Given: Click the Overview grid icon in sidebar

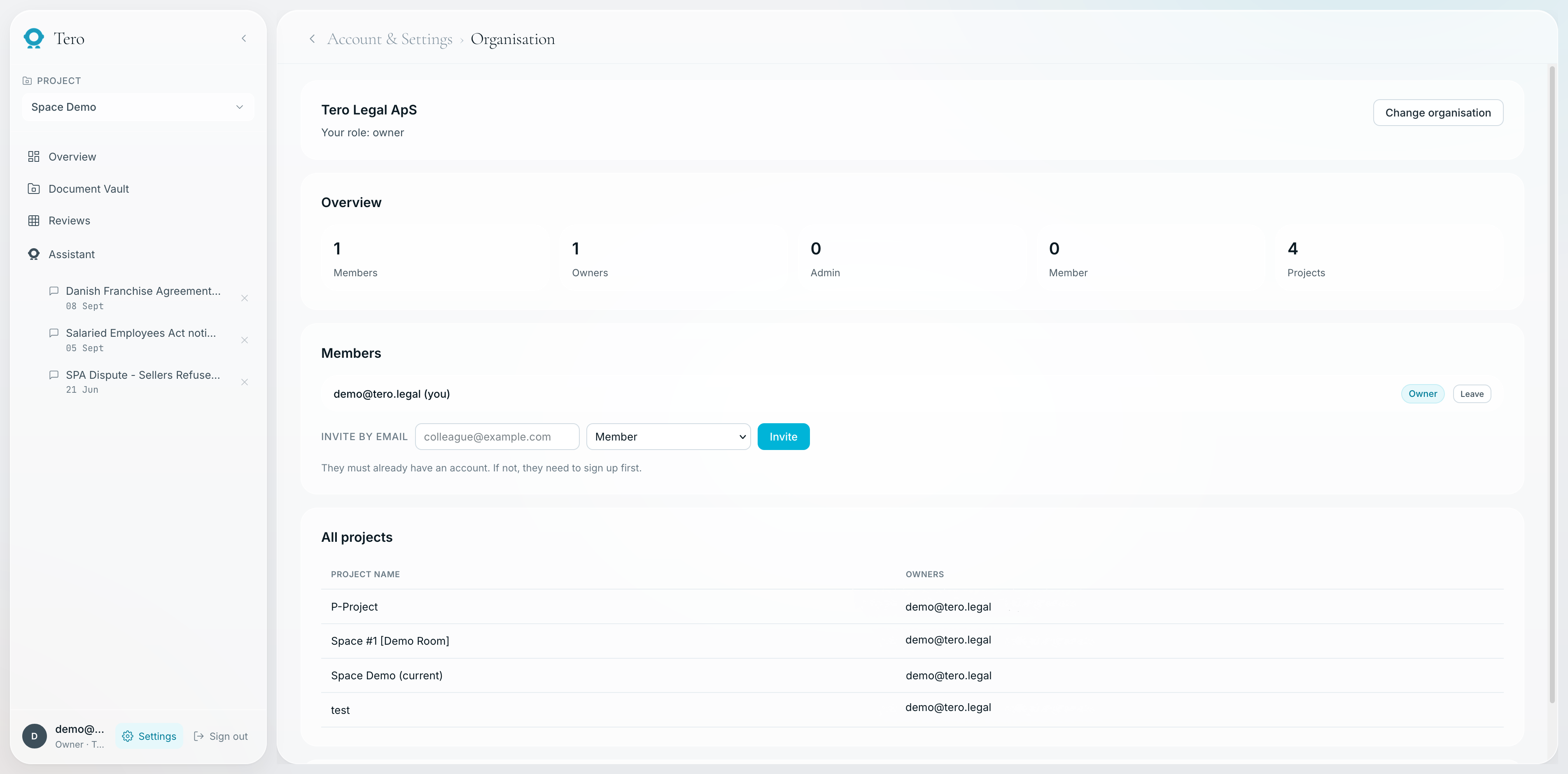Looking at the screenshot, I should click(x=33, y=156).
